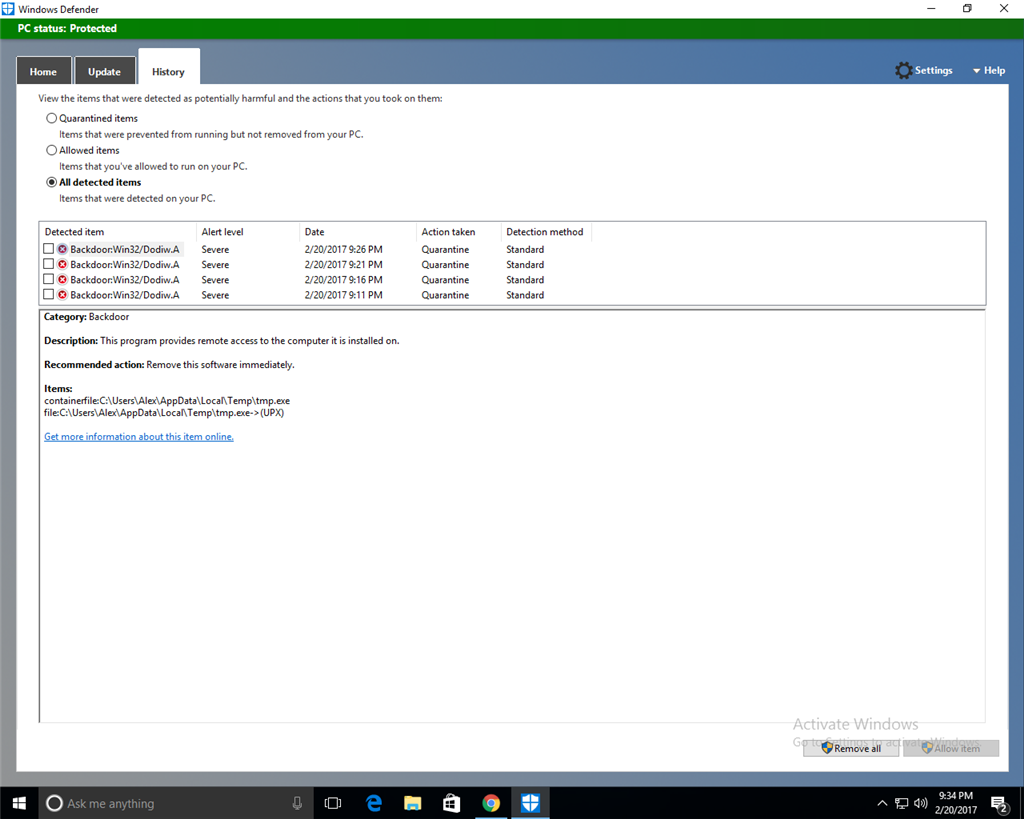This screenshot has width=1024, height=819.
Task: Click the Cortana circle icon
Action: point(55,803)
